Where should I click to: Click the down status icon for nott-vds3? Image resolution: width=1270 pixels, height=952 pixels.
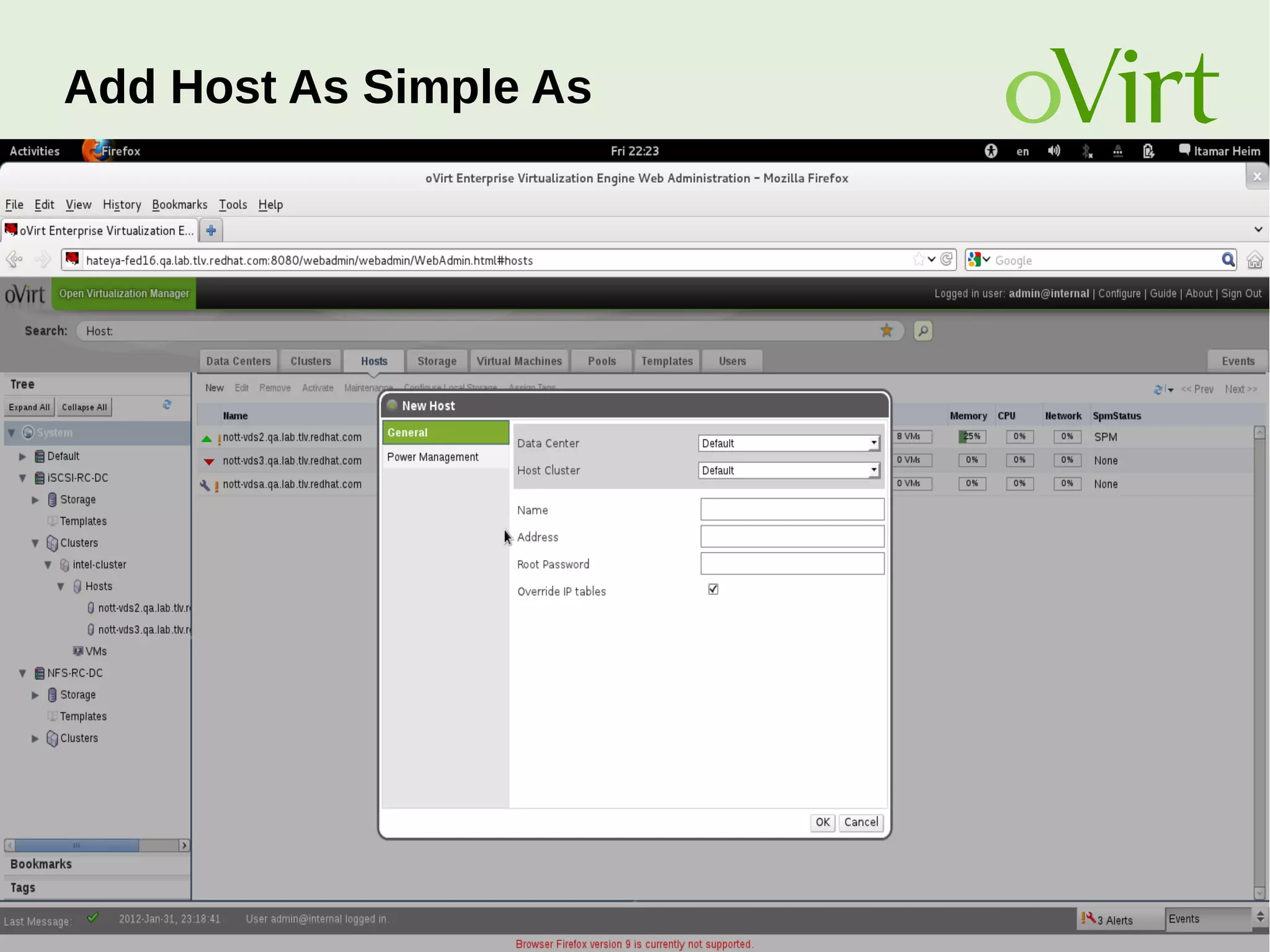[x=209, y=461]
